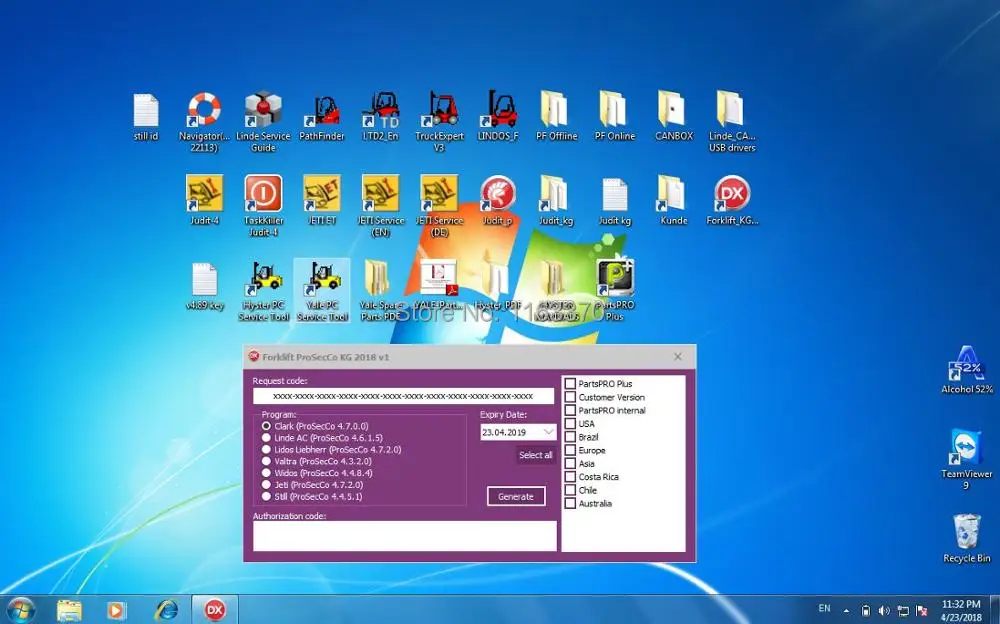Tick the Chile checkbox
The width and height of the screenshot is (1000, 624).
click(570, 490)
